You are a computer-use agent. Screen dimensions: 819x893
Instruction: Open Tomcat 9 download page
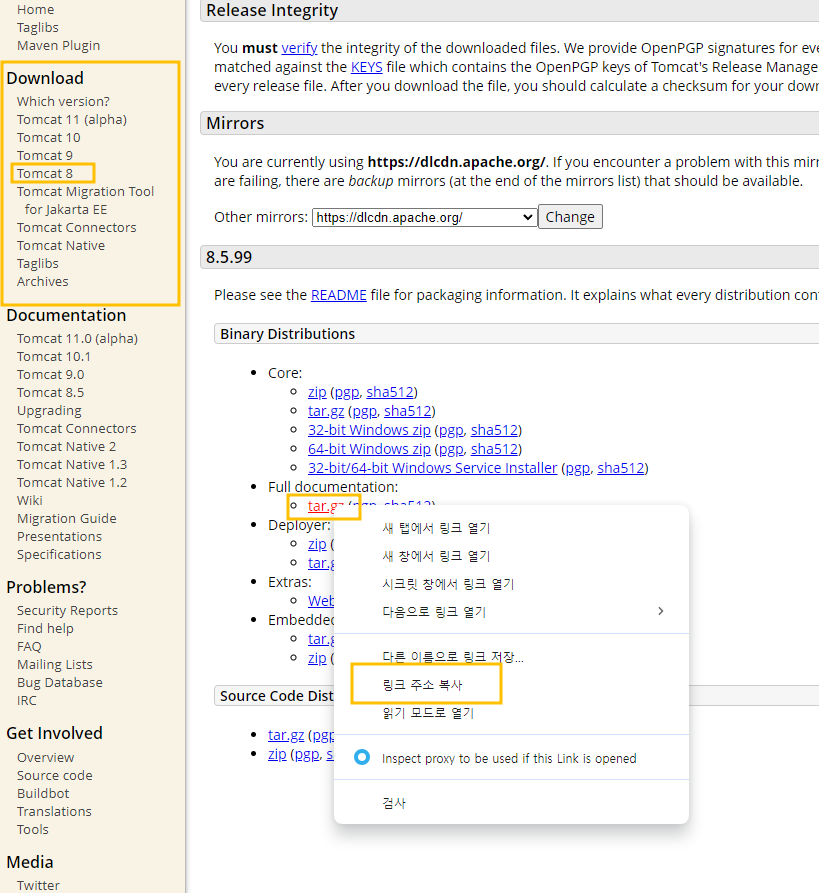pos(44,155)
